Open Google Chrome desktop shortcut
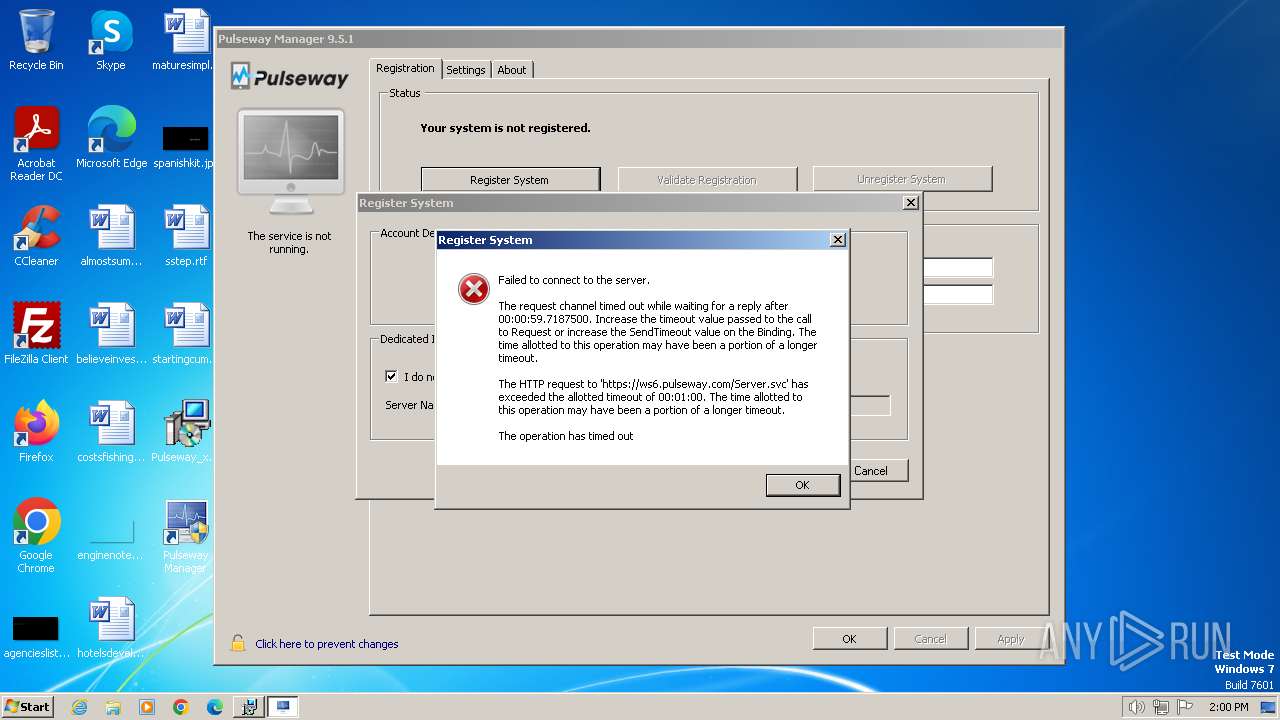1280x720 pixels. pyautogui.click(x=36, y=536)
